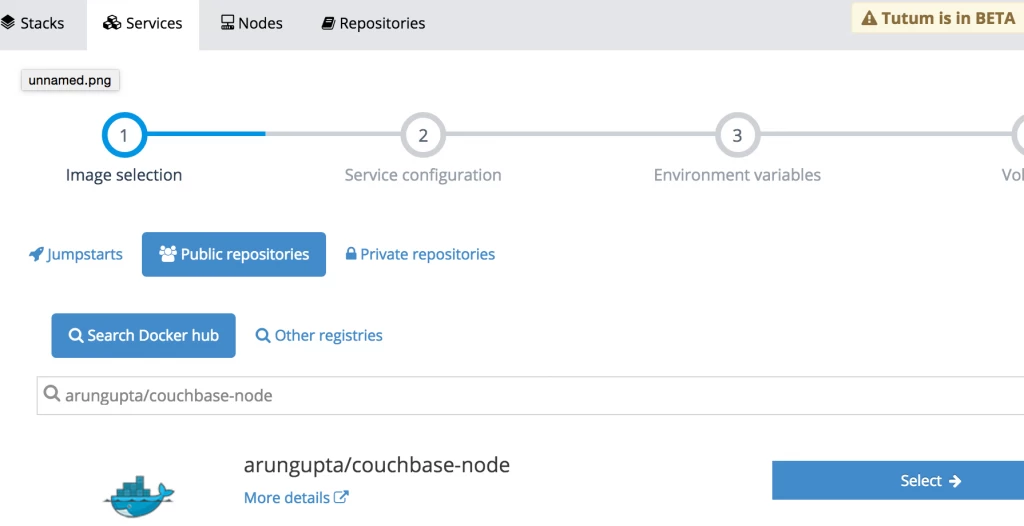Click the arungupta/couchbase-node result title
Screen dimensions: 1024x526
pos(377,465)
